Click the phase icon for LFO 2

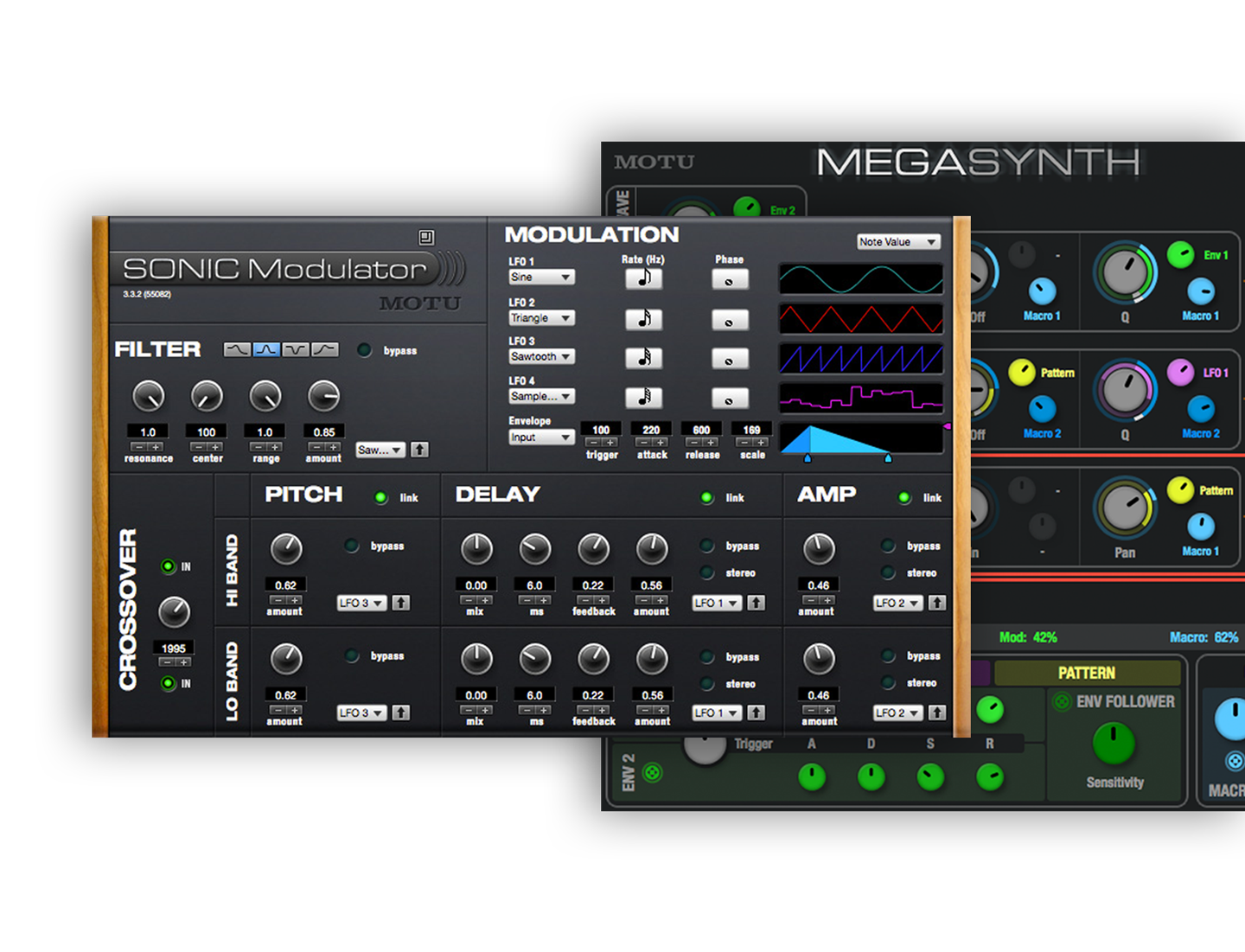click(x=730, y=322)
